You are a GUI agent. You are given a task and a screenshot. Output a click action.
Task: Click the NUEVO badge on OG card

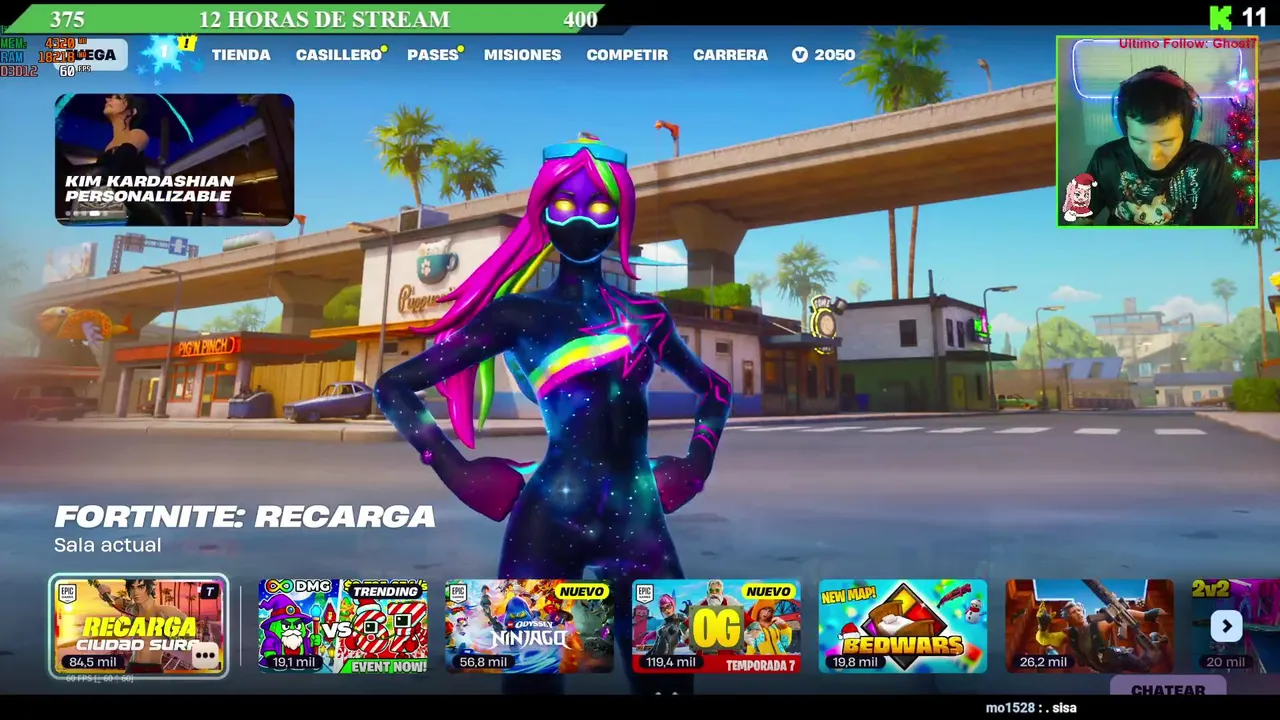768,592
